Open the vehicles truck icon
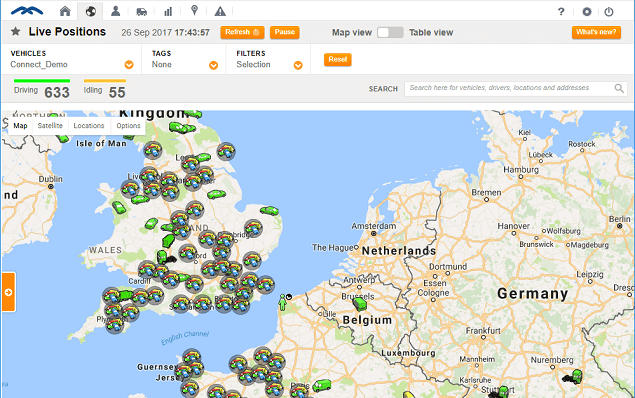The image size is (635, 398). [141, 11]
